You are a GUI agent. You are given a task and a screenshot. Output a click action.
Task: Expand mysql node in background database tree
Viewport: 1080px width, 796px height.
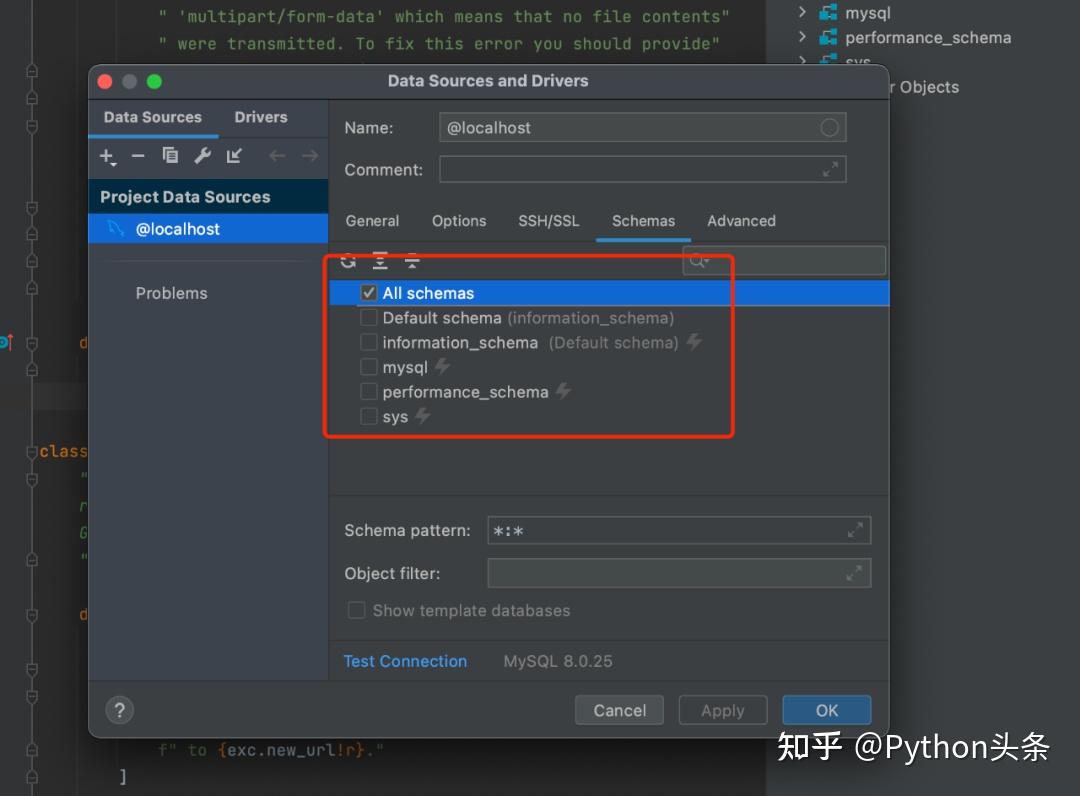(802, 12)
